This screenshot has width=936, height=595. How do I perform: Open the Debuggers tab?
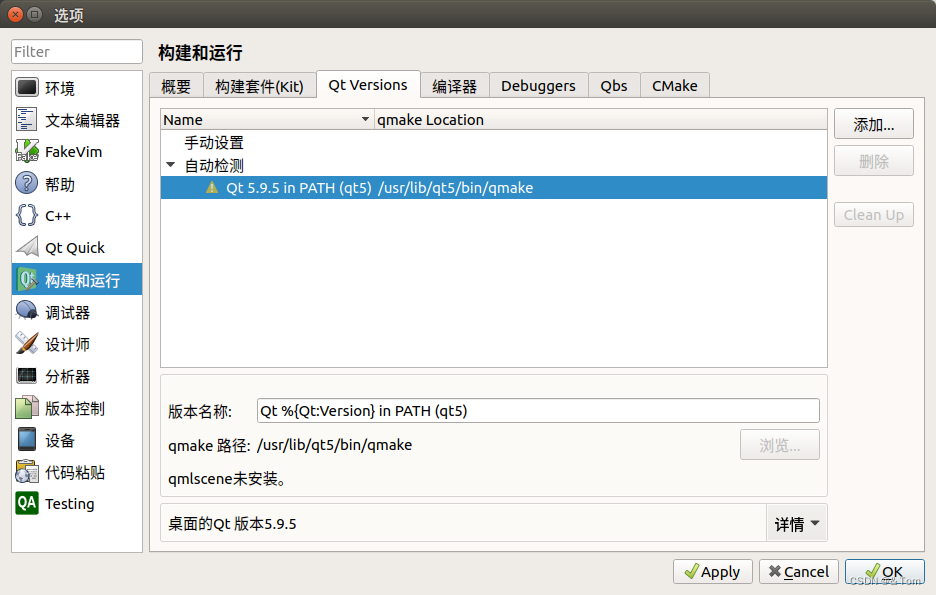538,86
